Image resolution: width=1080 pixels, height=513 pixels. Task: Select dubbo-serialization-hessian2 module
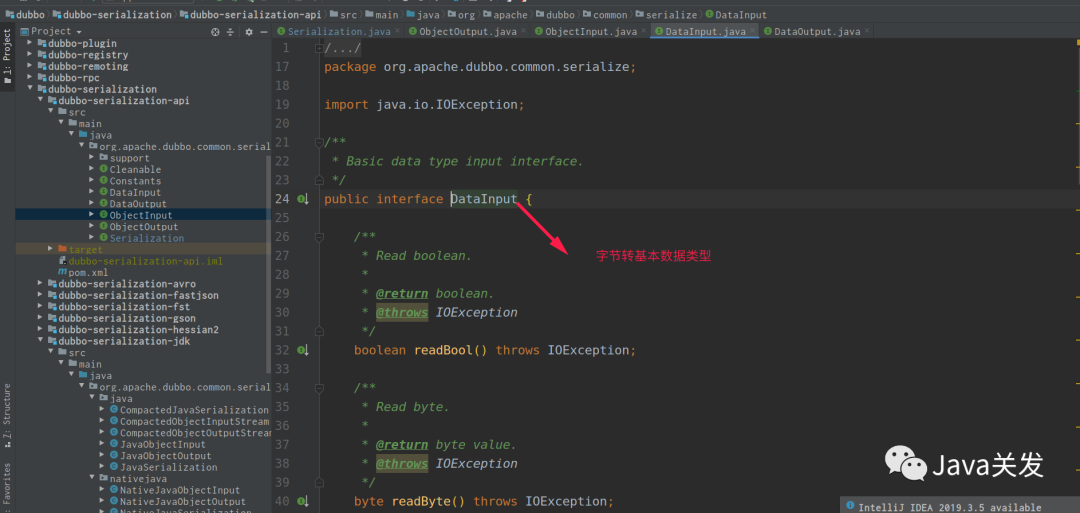(x=133, y=330)
